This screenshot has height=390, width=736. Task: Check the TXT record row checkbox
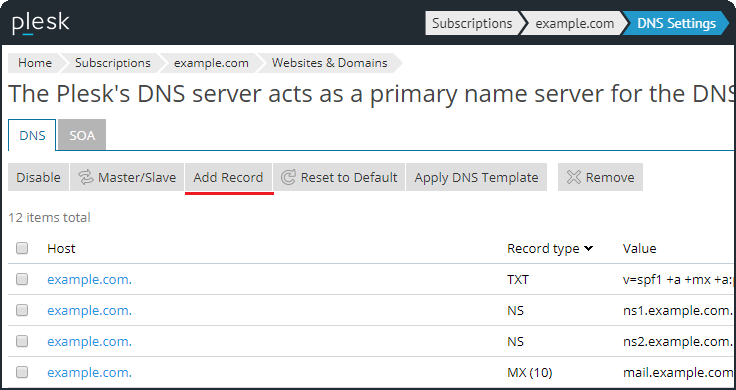[22, 279]
